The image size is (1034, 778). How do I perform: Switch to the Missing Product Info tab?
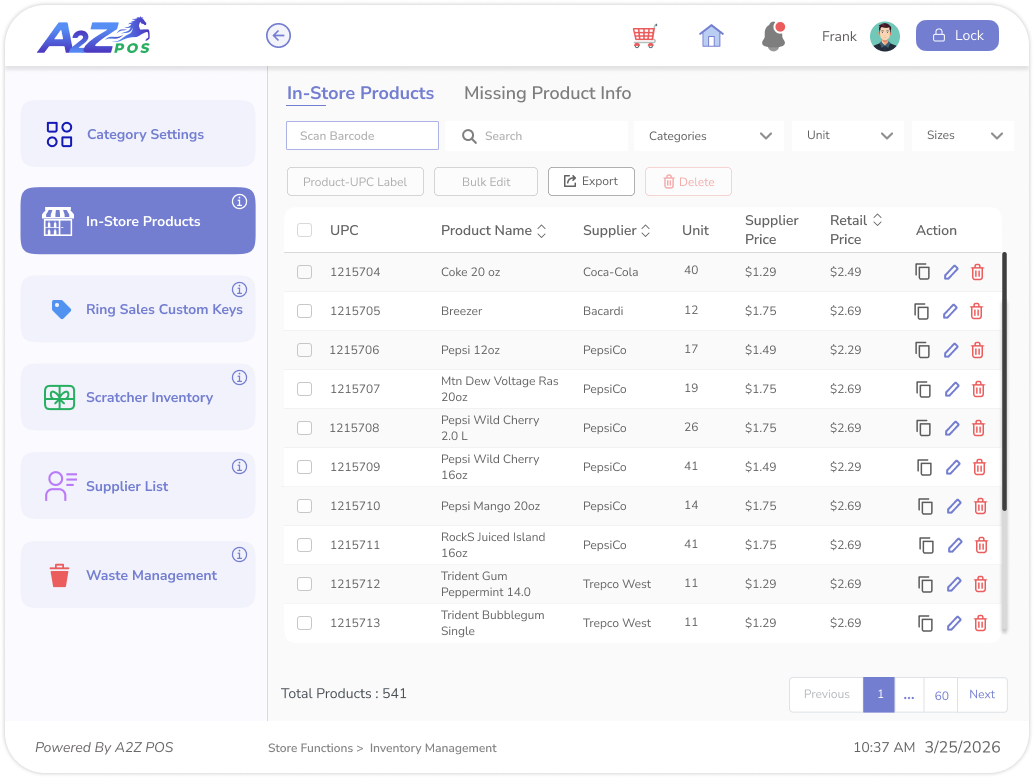546,93
